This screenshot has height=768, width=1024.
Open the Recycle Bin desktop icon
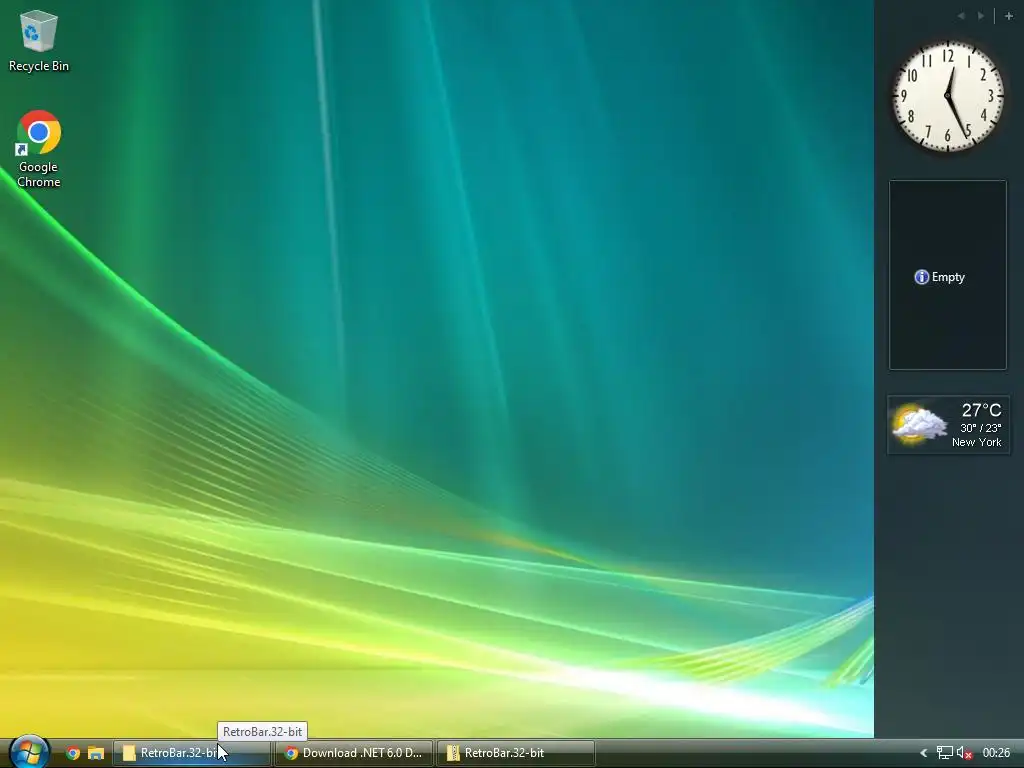click(x=39, y=40)
